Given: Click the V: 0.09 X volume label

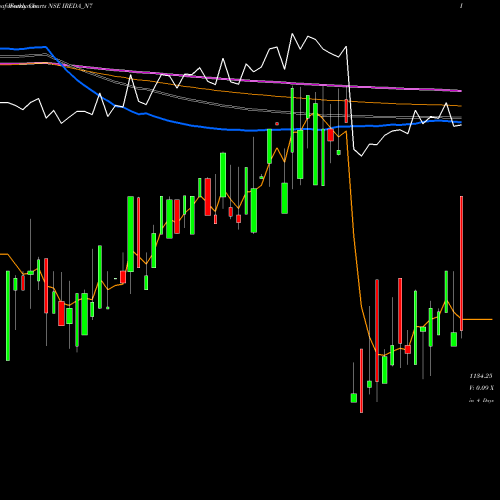Looking at the screenshot, I should [x=482, y=388].
